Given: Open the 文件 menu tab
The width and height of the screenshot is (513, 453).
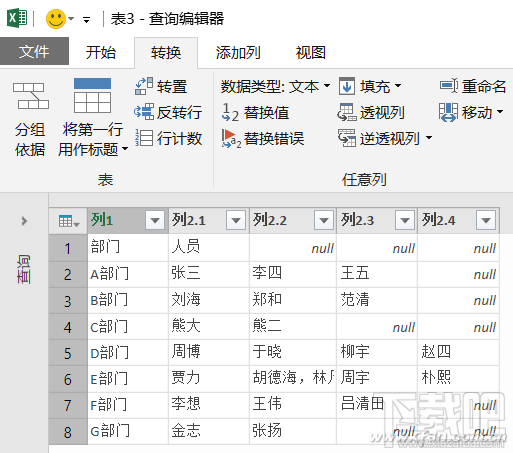Looking at the screenshot, I should (34, 51).
